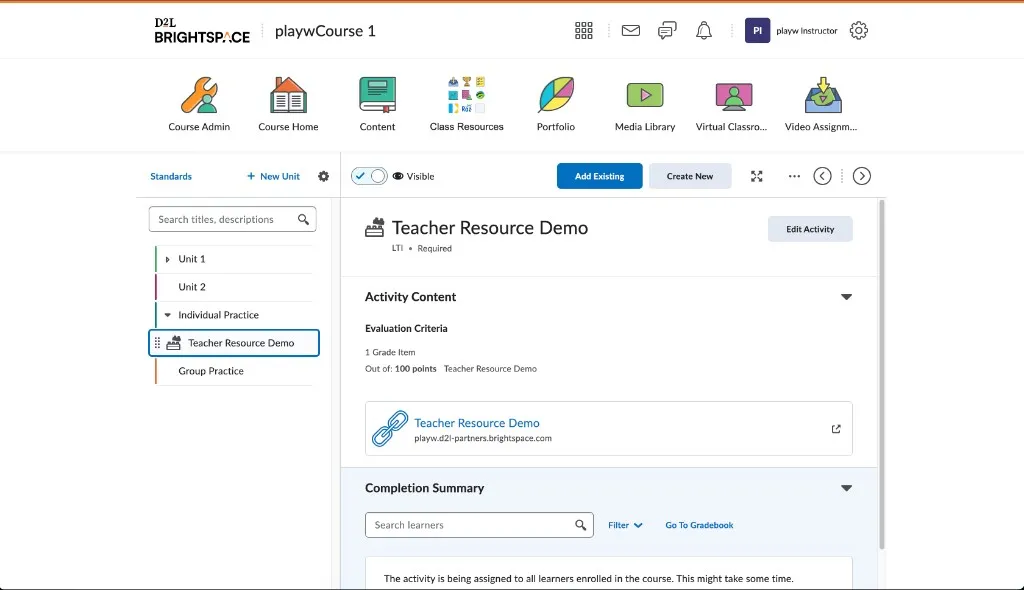Go to previous activity arrow
Screen dimensions: 1024x590
(822, 176)
